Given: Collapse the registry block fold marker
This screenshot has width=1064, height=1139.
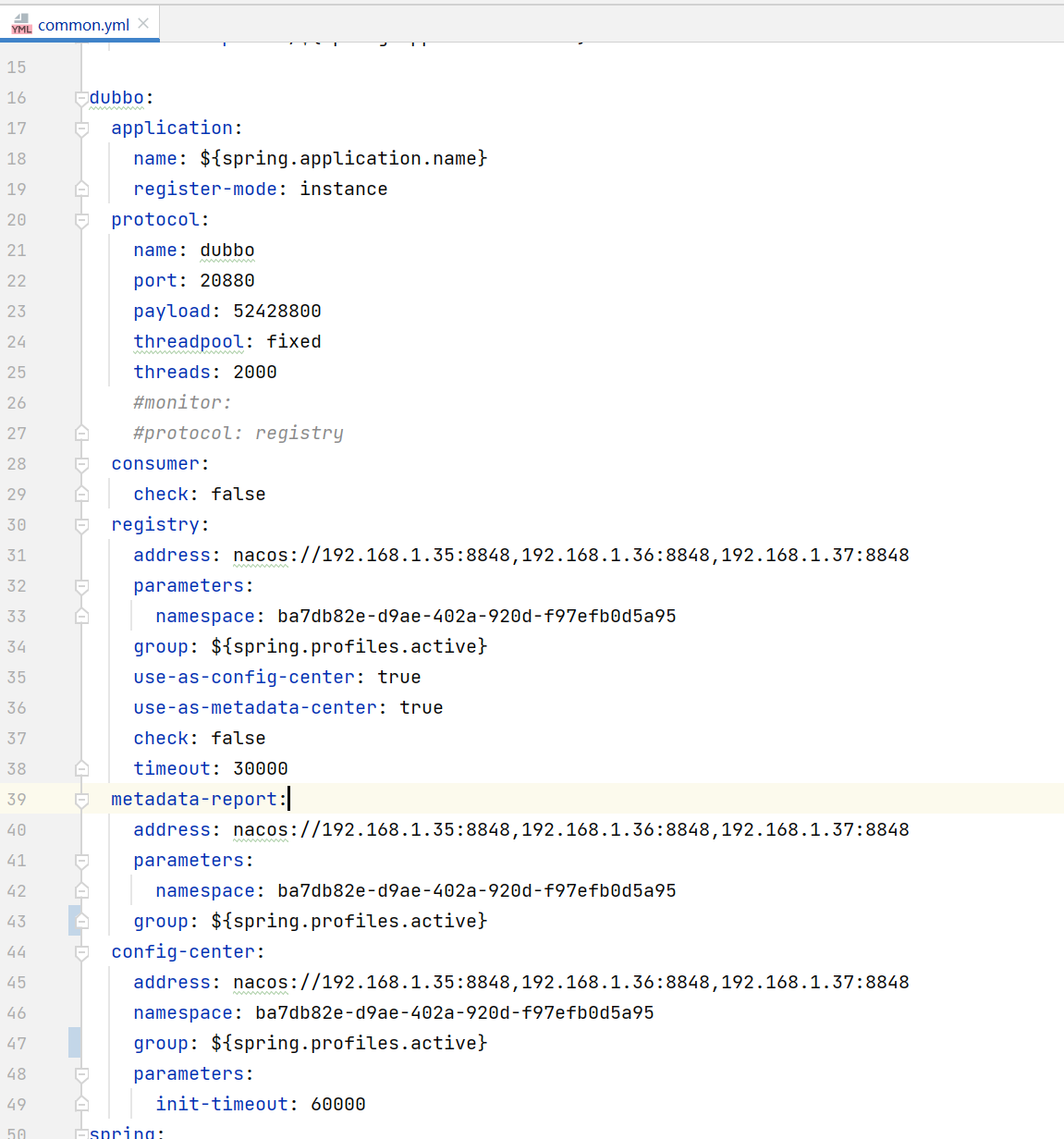Looking at the screenshot, I should tap(81, 525).
